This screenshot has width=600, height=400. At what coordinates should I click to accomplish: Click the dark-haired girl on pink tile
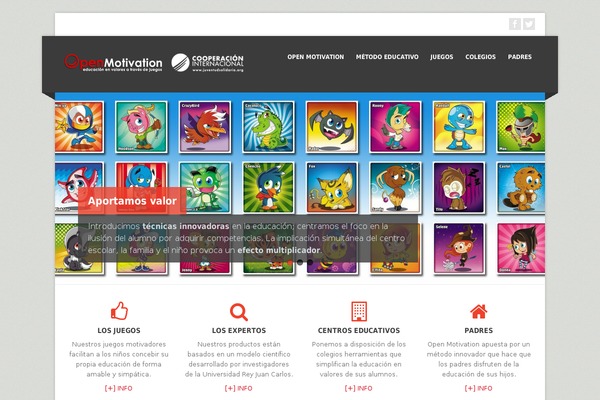(521, 248)
